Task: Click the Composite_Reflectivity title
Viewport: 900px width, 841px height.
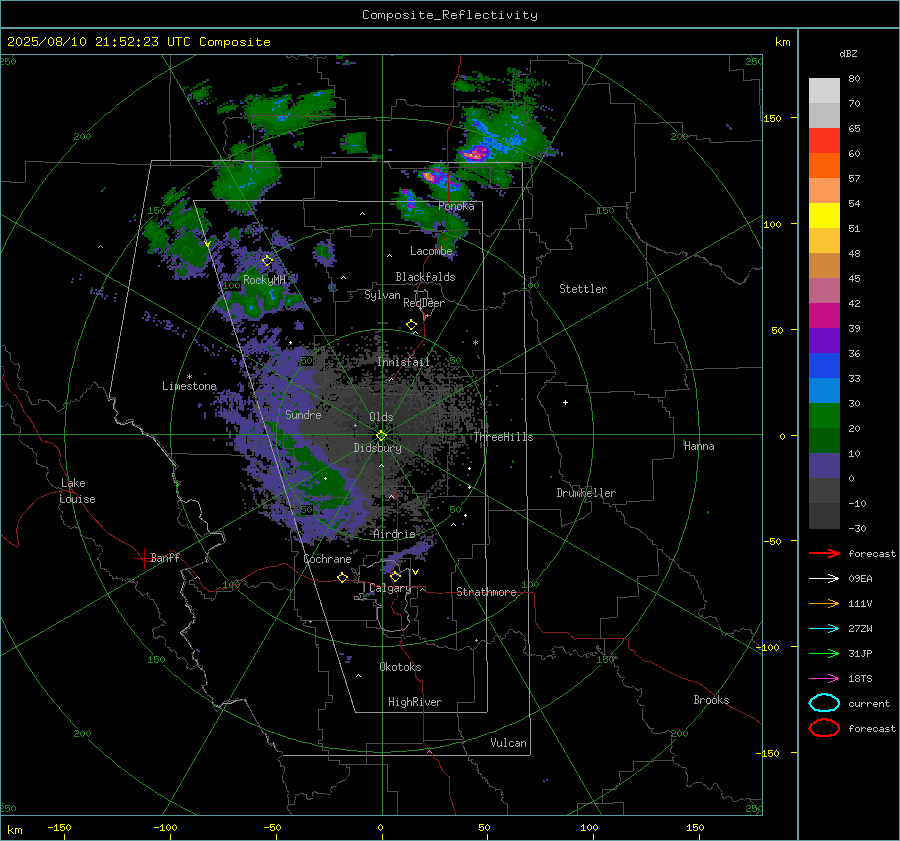Action: tap(449, 15)
